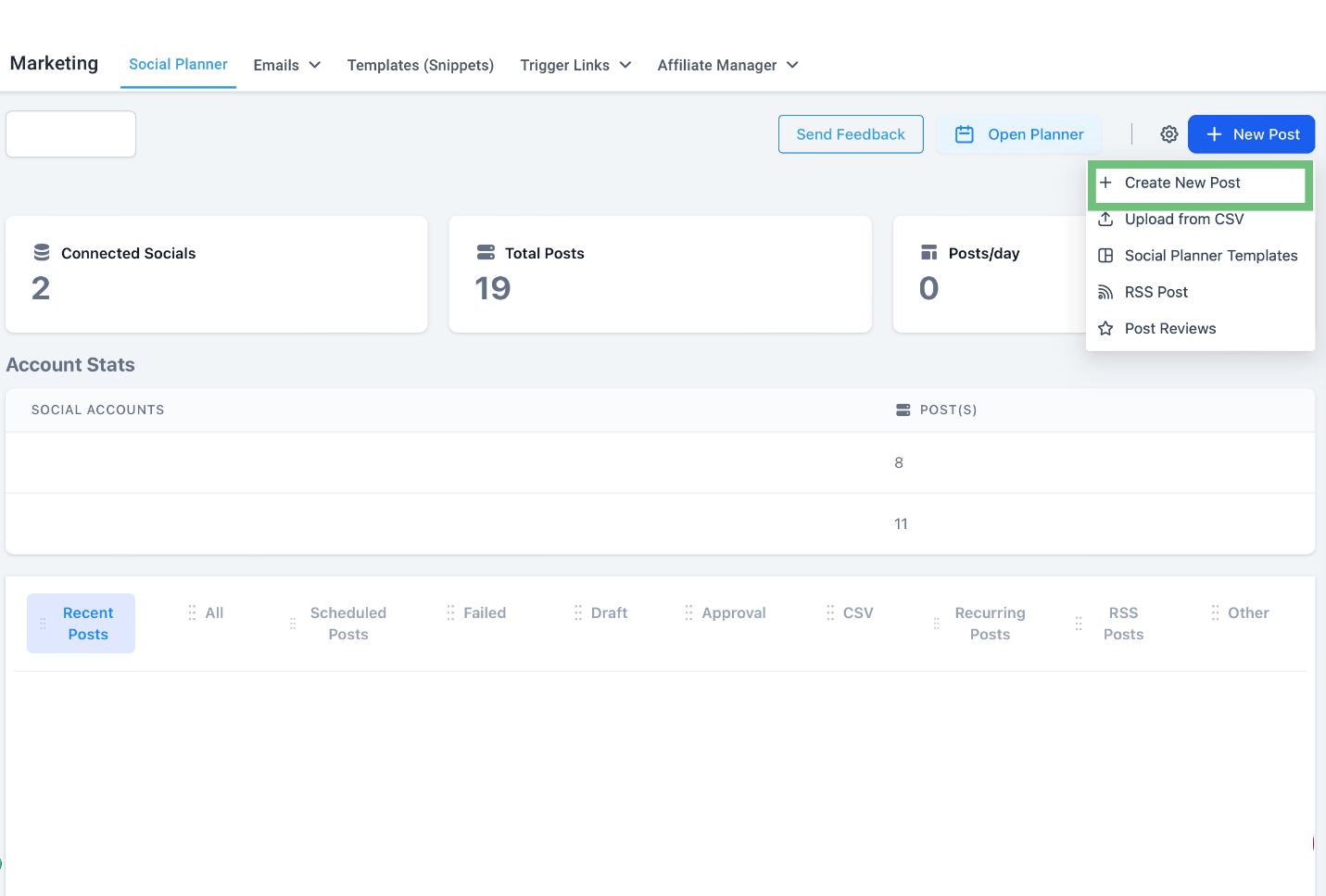This screenshot has width=1326, height=896.
Task: Click the drag handle on Scheduled Posts tab
Action: [293, 624]
